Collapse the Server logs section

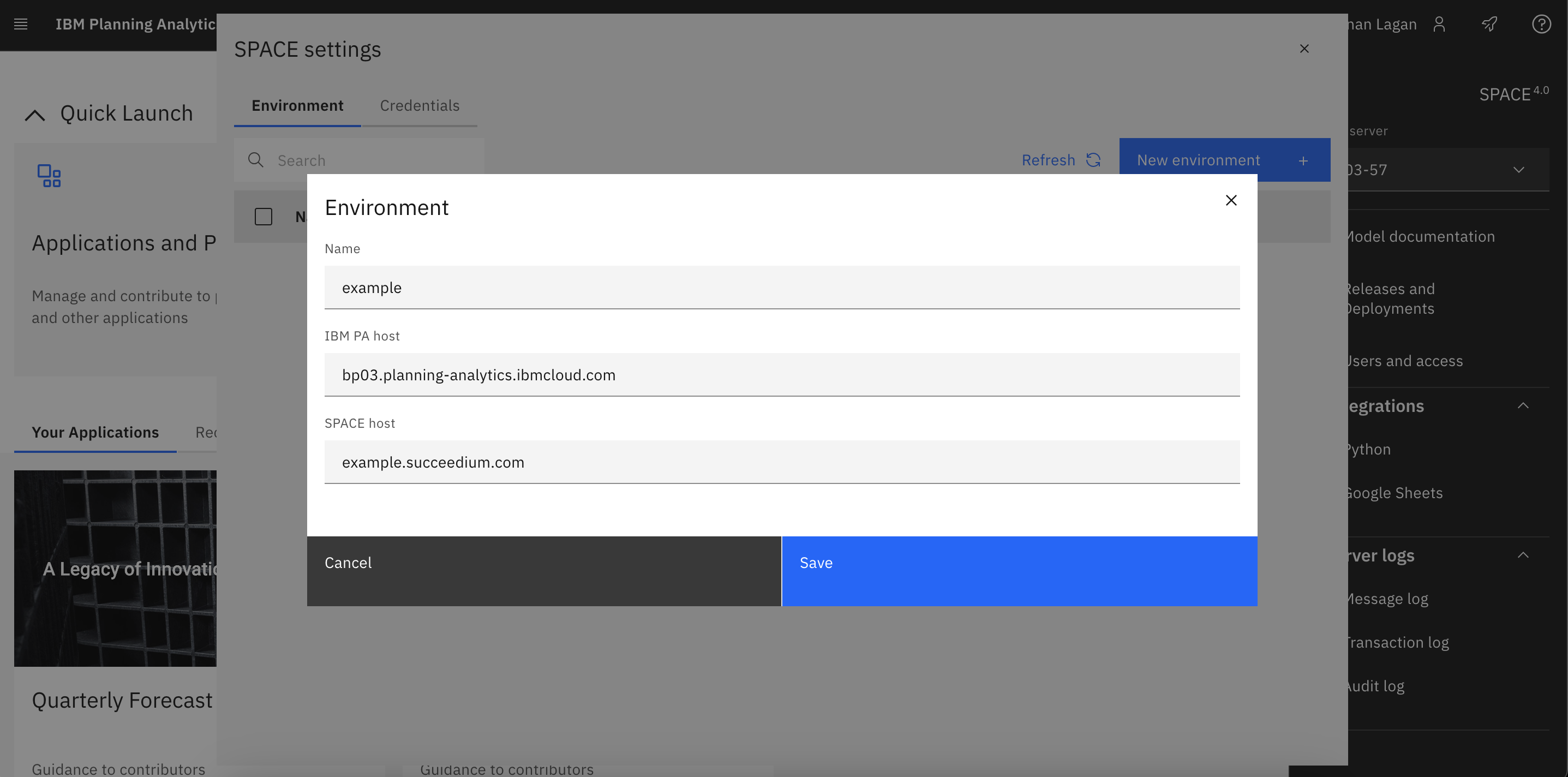(1523, 555)
